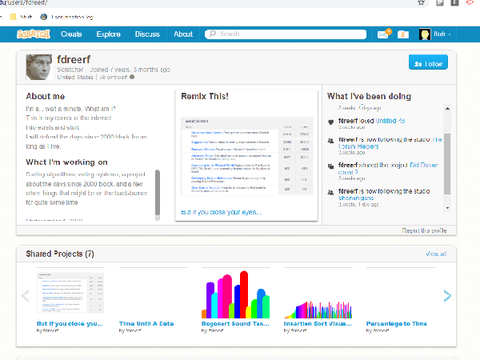
Task: Open the Discuss menu item
Action: pyautogui.click(x=147, y=34)
